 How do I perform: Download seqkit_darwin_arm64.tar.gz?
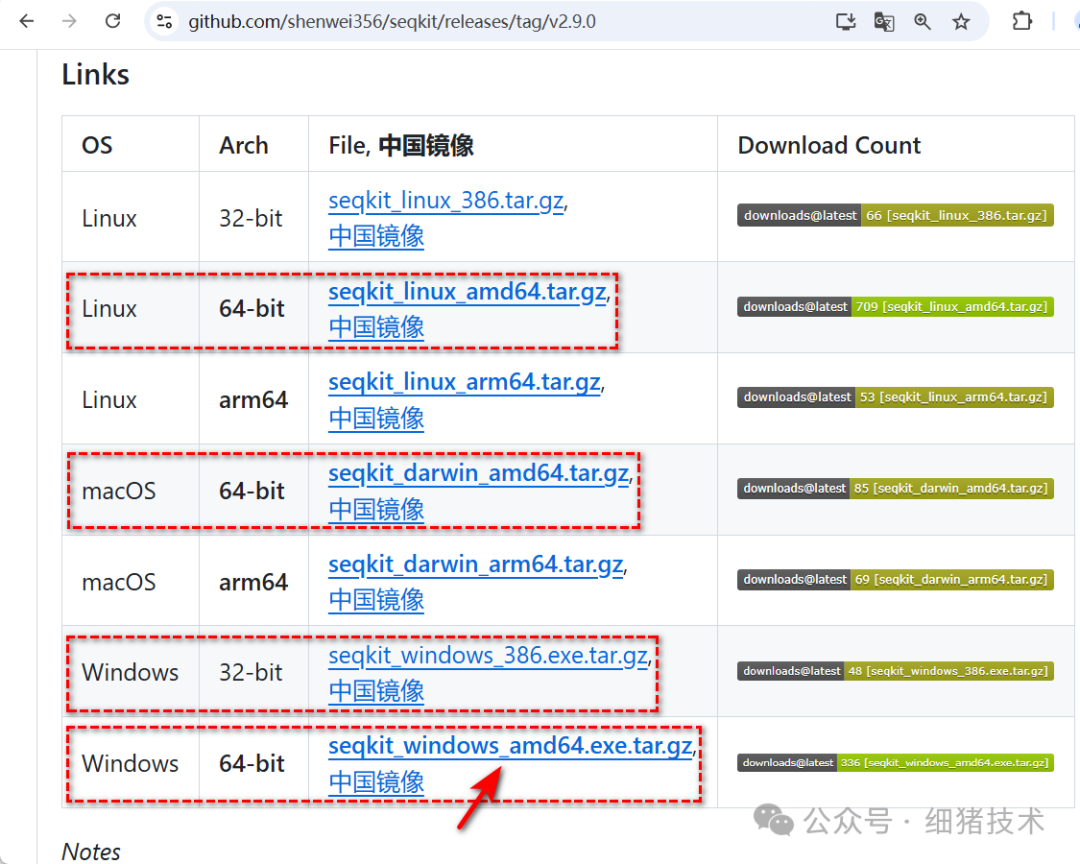(x=475, y=564)
